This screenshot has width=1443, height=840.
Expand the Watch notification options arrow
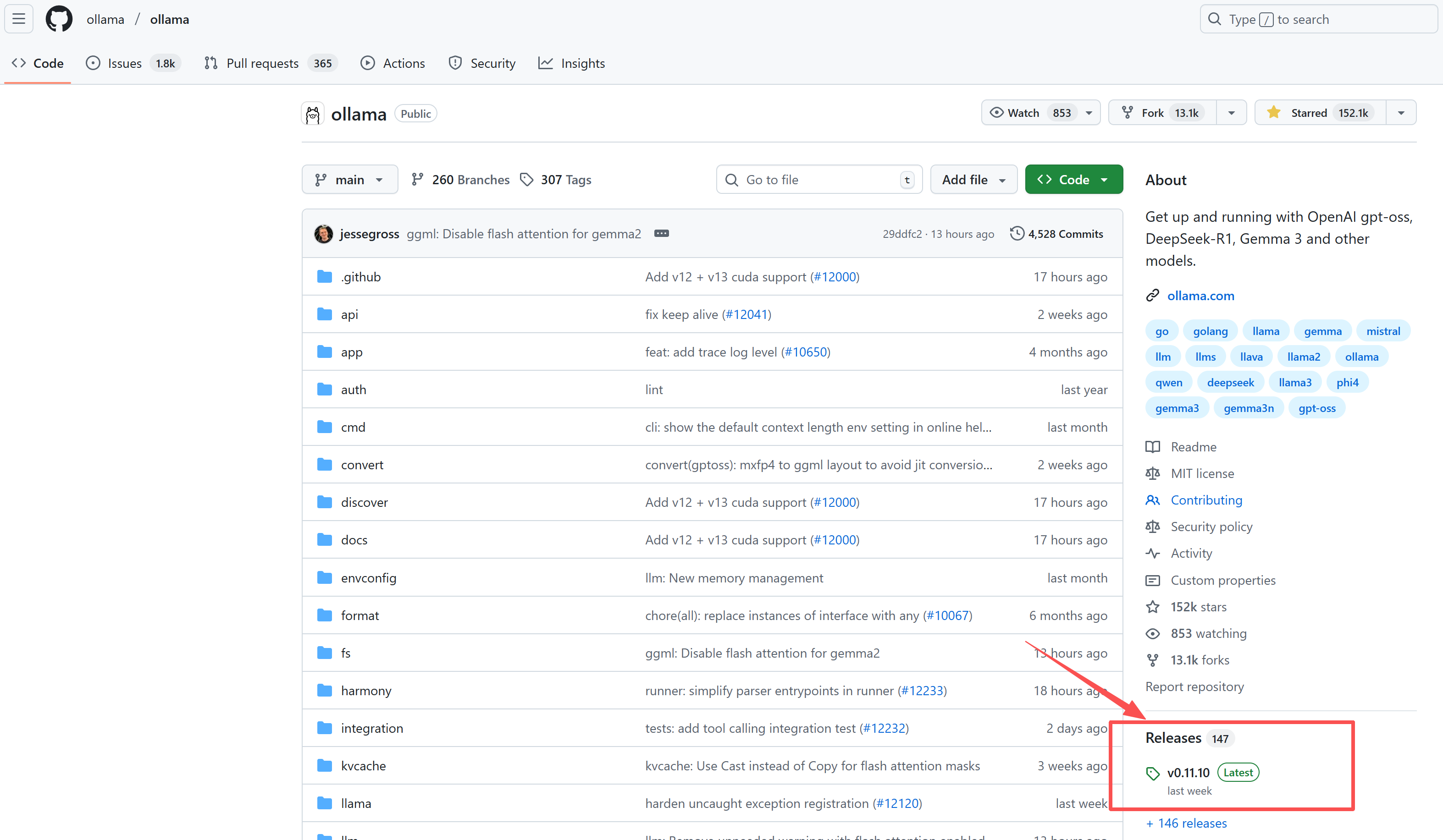coord(1089,113)
